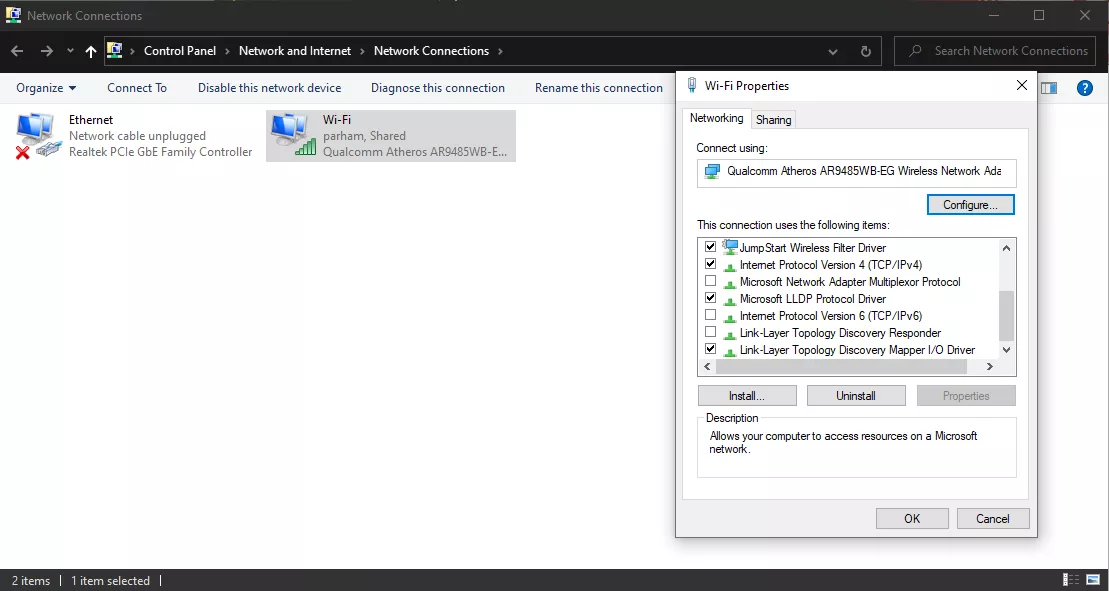Click the Configure... button
1109x591 pixels.
(970, 204)
